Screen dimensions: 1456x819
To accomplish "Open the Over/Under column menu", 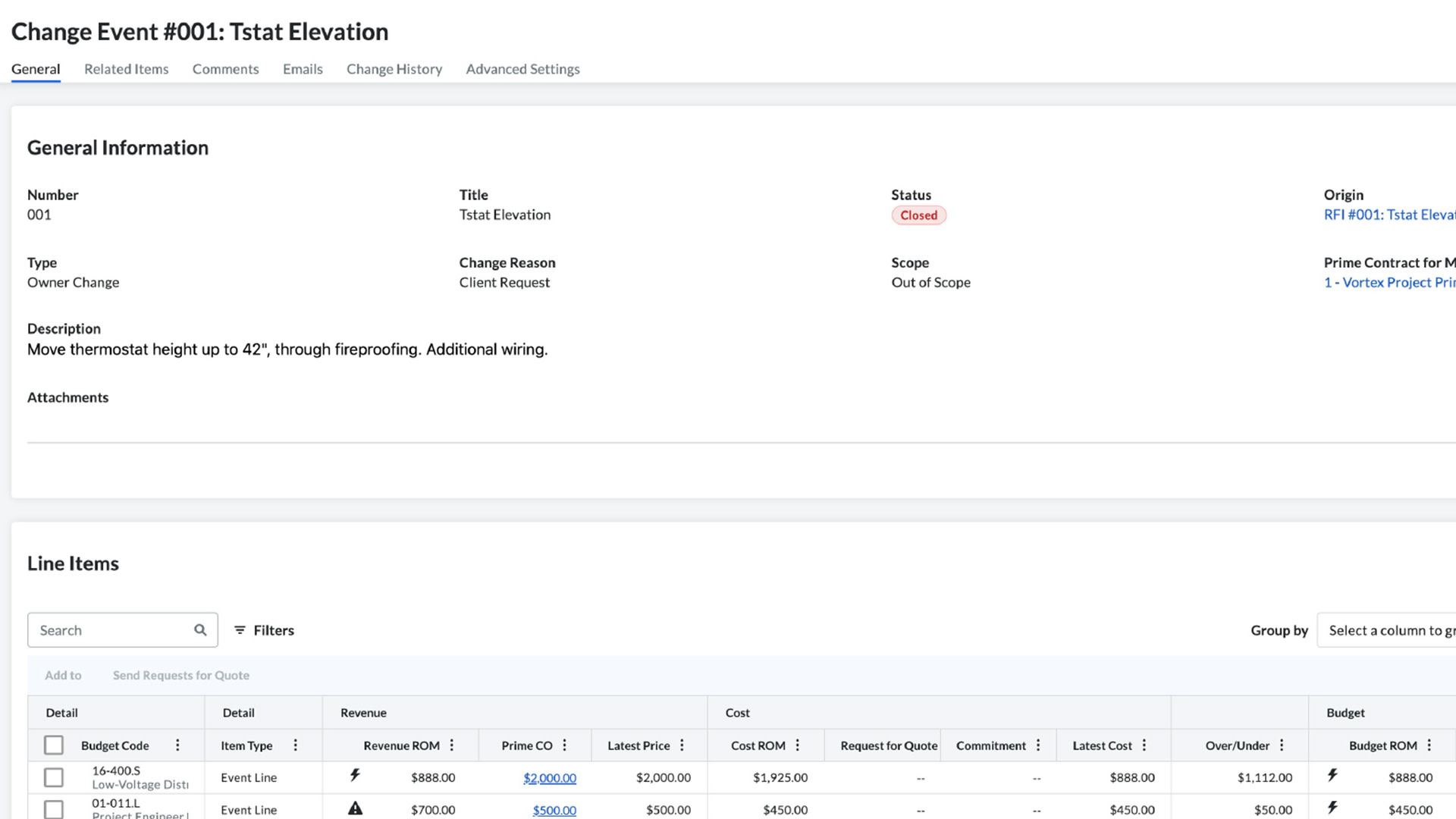I will coord(1282,745).
